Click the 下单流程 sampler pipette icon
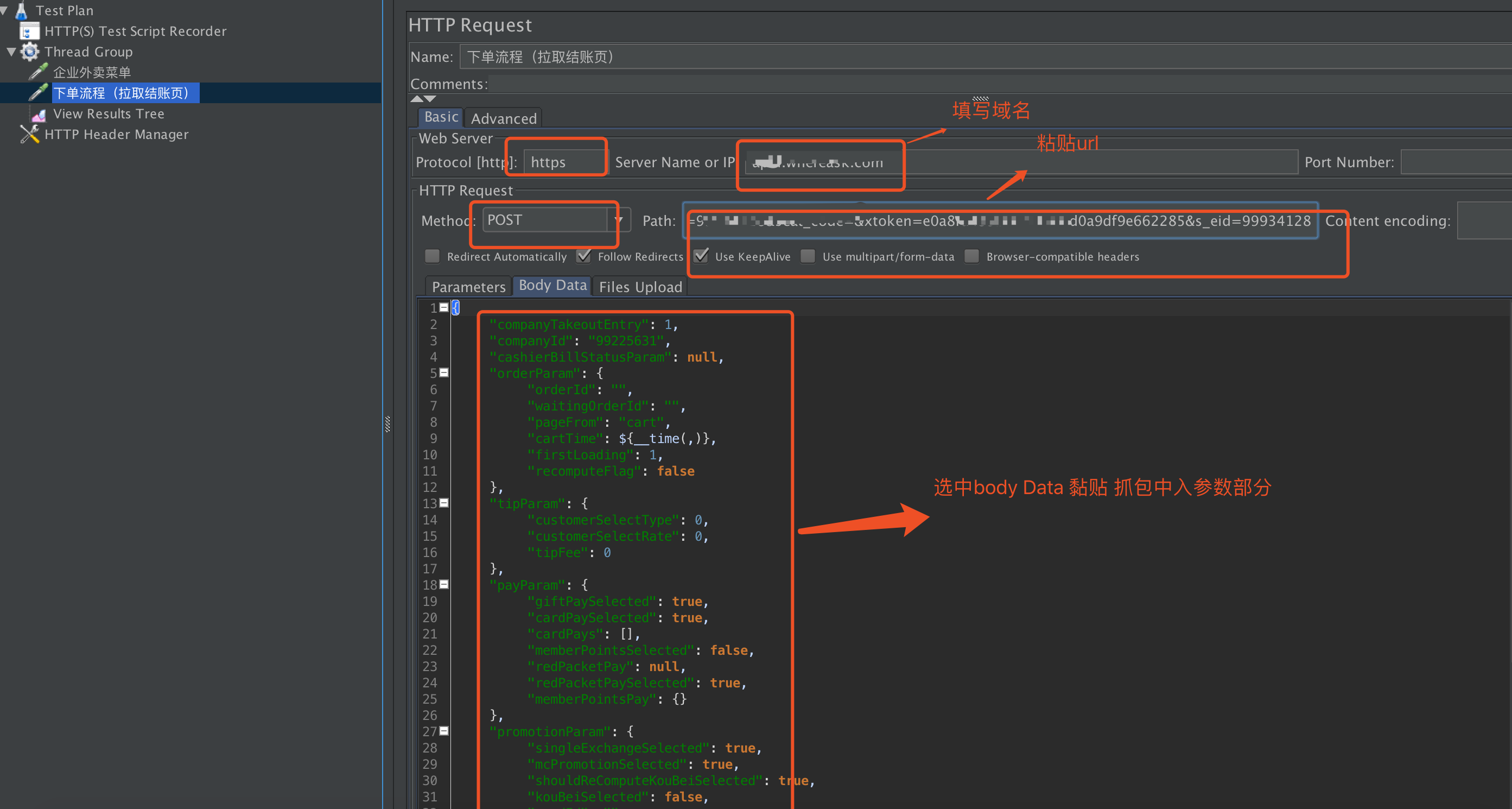1512x809 pixels. pyautogui.click(x=38, y=93)
